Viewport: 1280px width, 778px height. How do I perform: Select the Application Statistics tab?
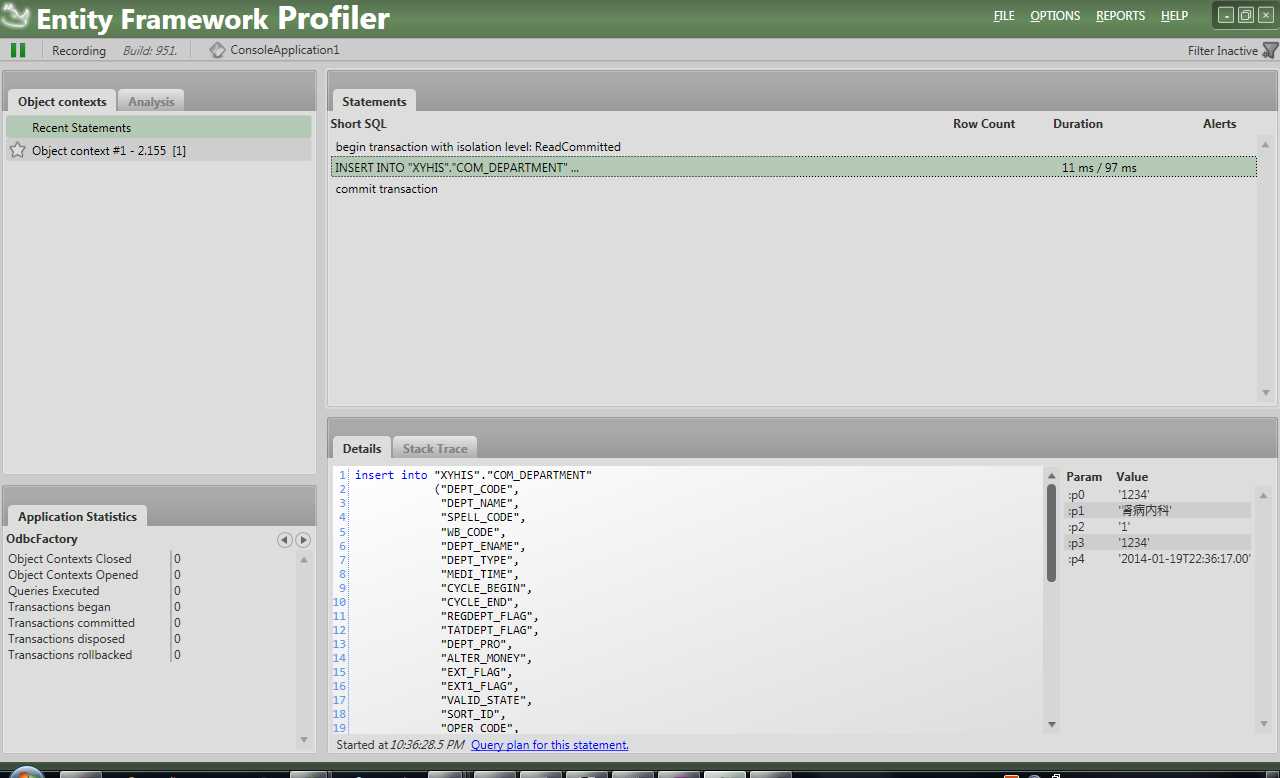point(77,516)
